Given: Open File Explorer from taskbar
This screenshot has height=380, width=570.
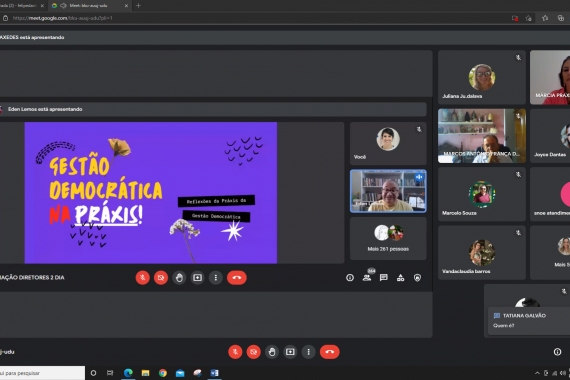Looking at the screenshot, I should tap(145, 373).
